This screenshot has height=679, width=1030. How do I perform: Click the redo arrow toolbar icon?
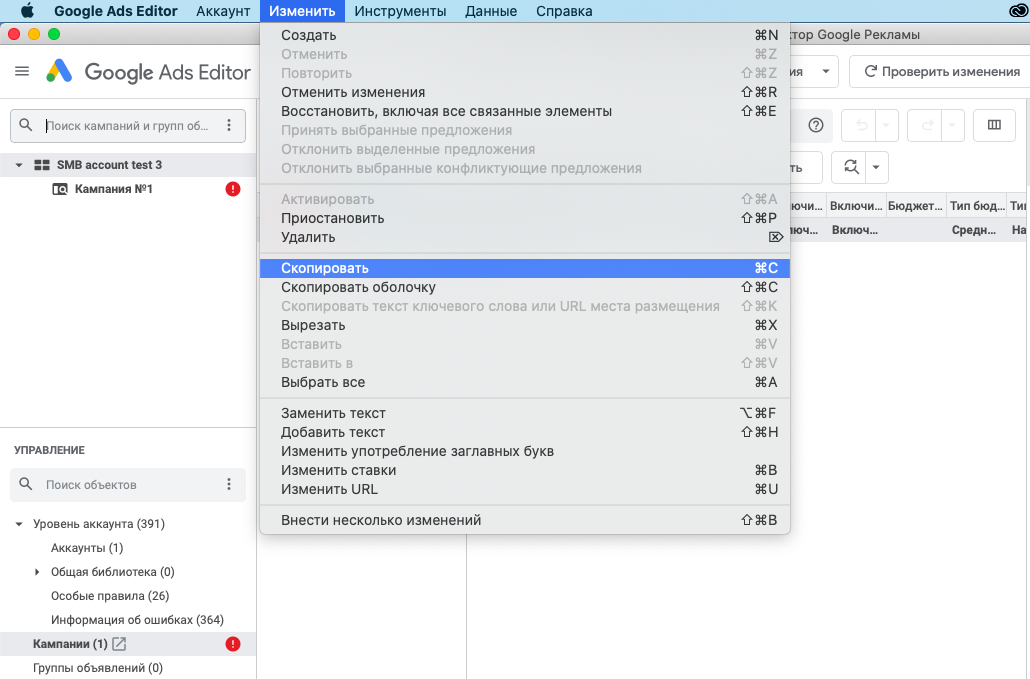tap(927, 125)
